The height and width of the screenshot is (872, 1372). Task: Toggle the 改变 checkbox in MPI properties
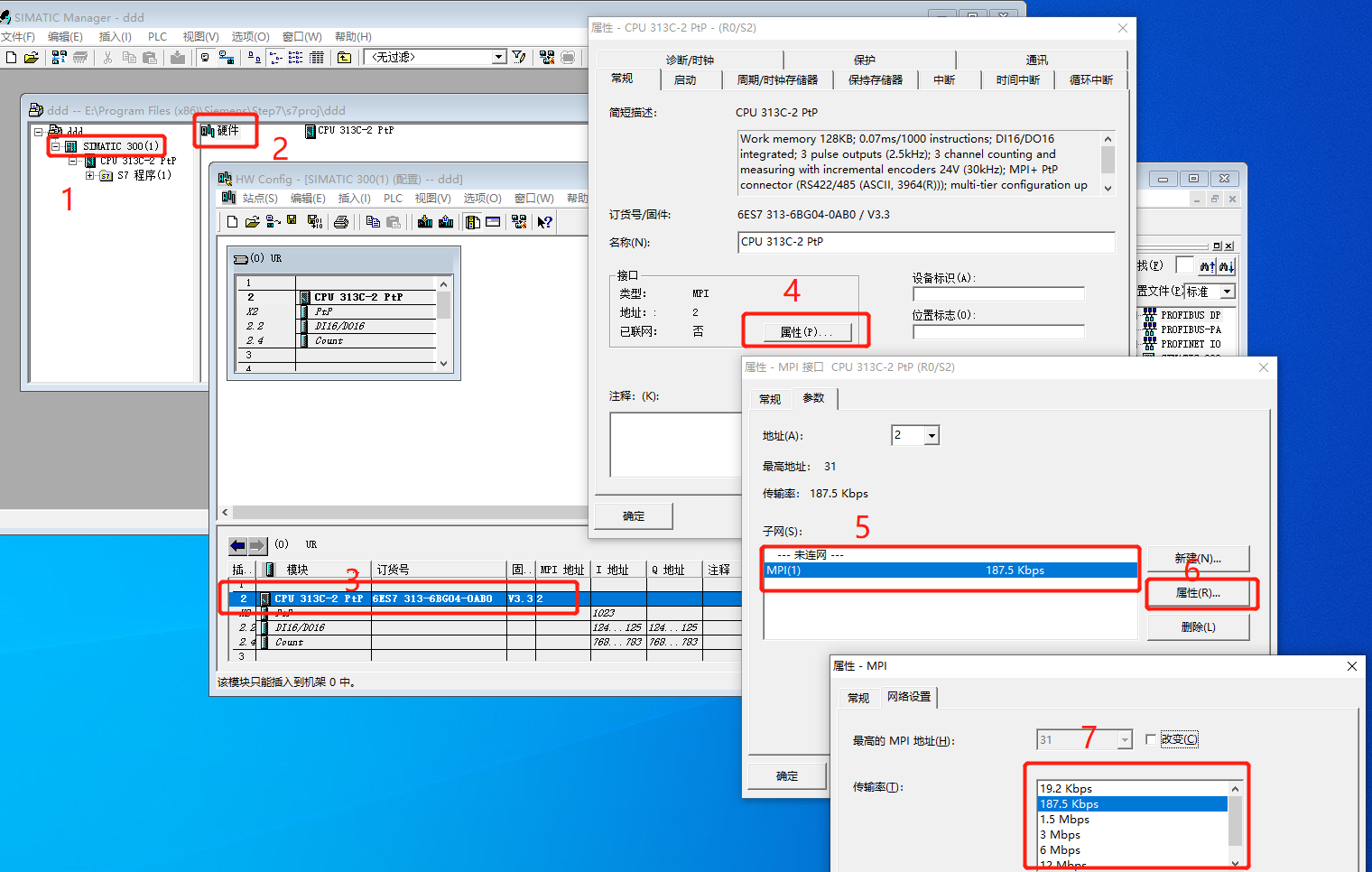coord(1151,739)
